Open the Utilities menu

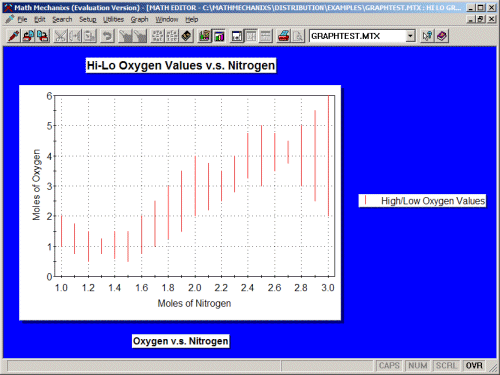tap(113, 20)
